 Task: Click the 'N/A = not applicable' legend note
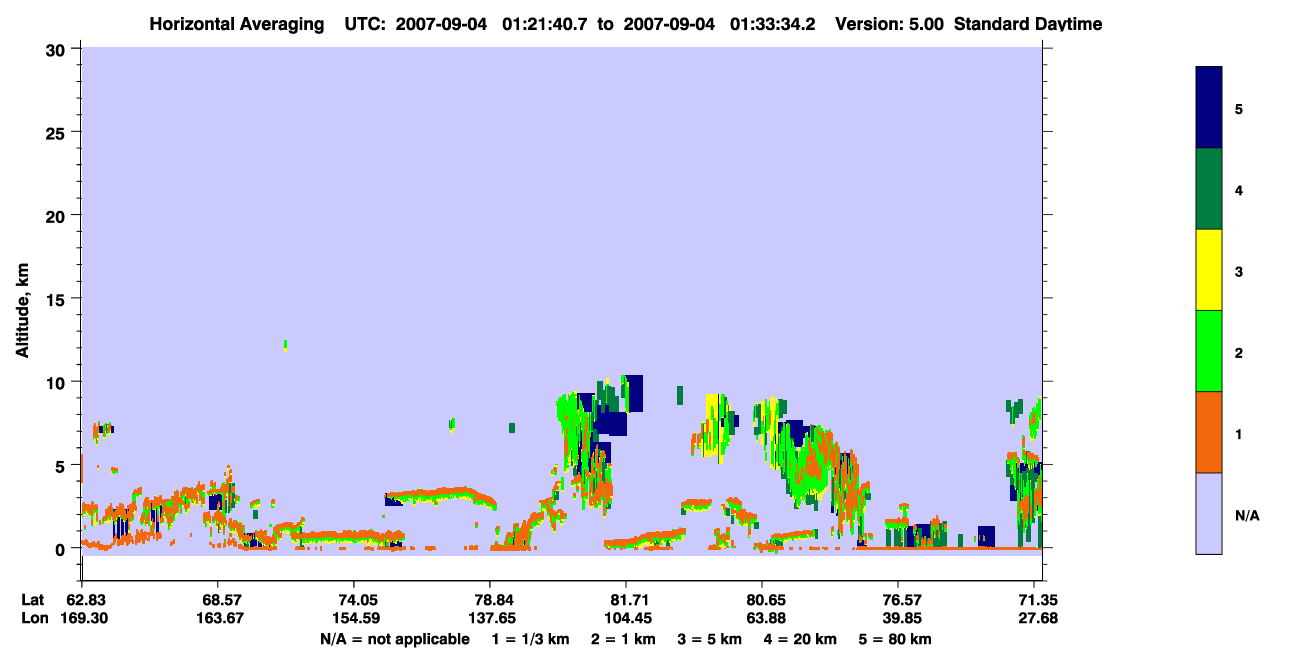click(x=394, y=639)
